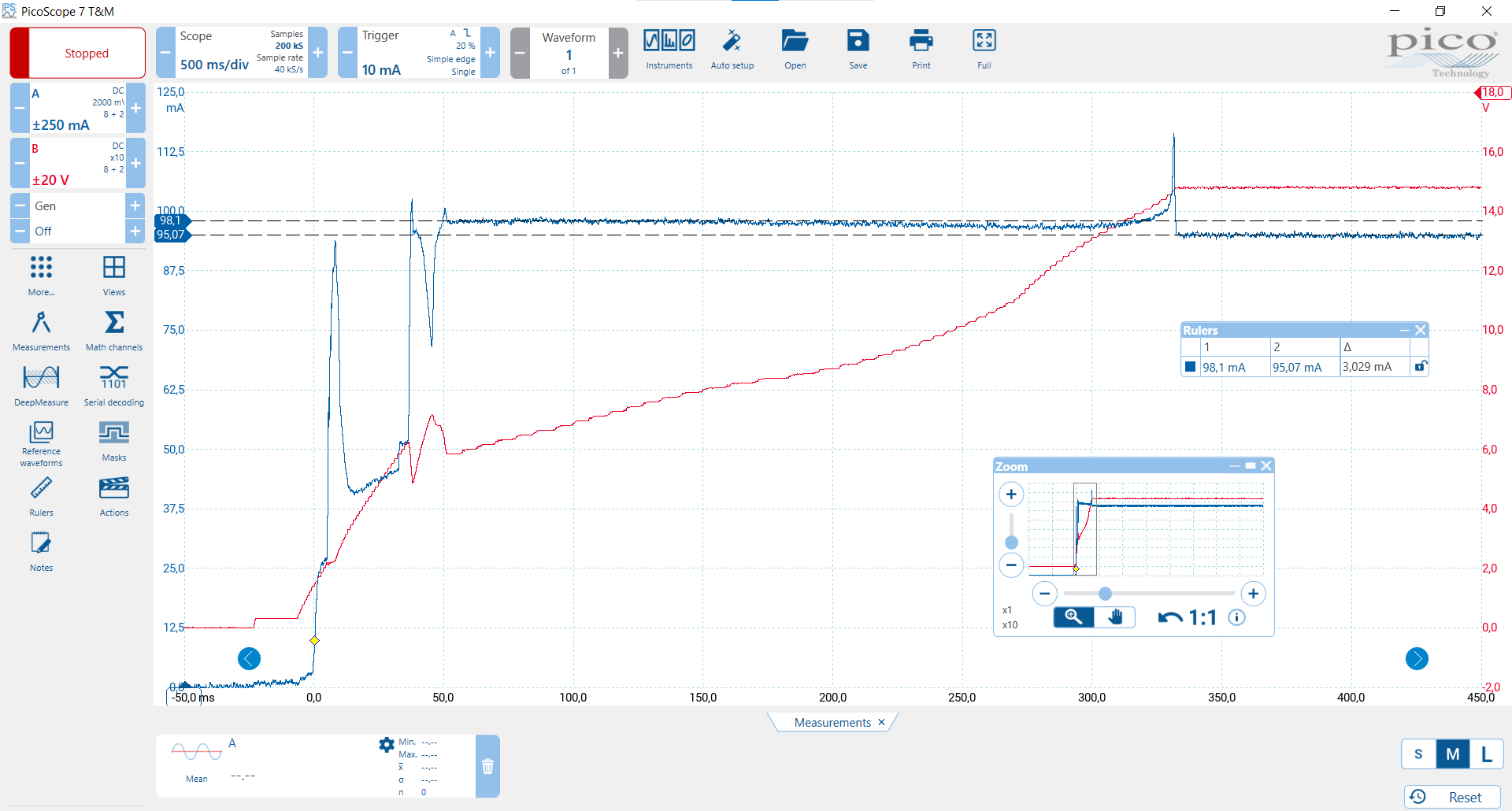Image resolution: width=1512 pixels, height=811 pixels.
Task: Switch to Full screen view
Action: coord(984,49)
